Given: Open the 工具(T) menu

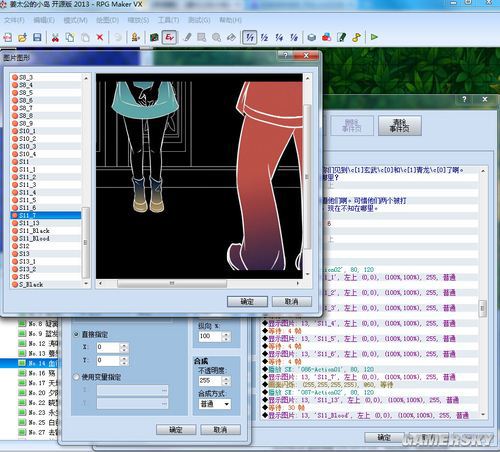Looking at the screenshot, I should click(x=168, y=20).
